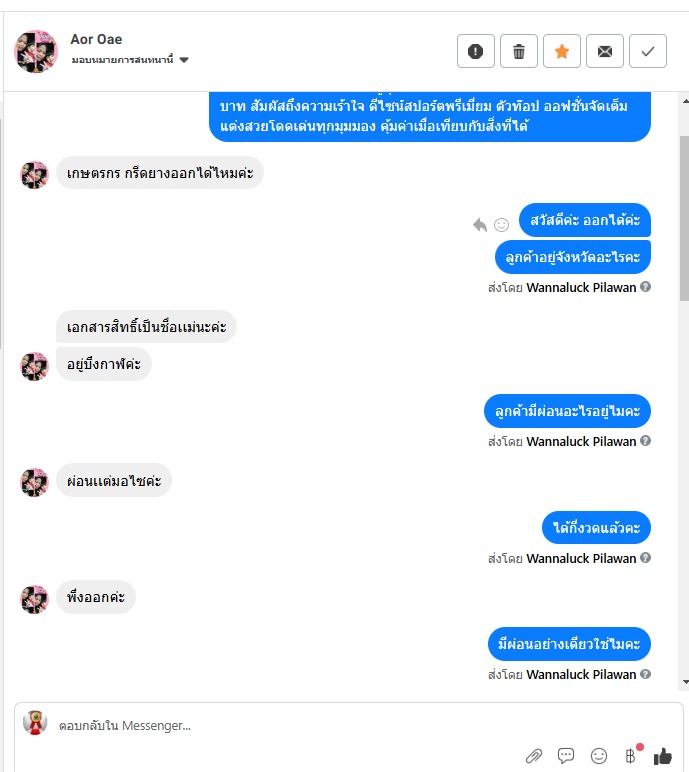Attach a file with paperclip icon
This screenshot has width=689, height=772.
534,755
